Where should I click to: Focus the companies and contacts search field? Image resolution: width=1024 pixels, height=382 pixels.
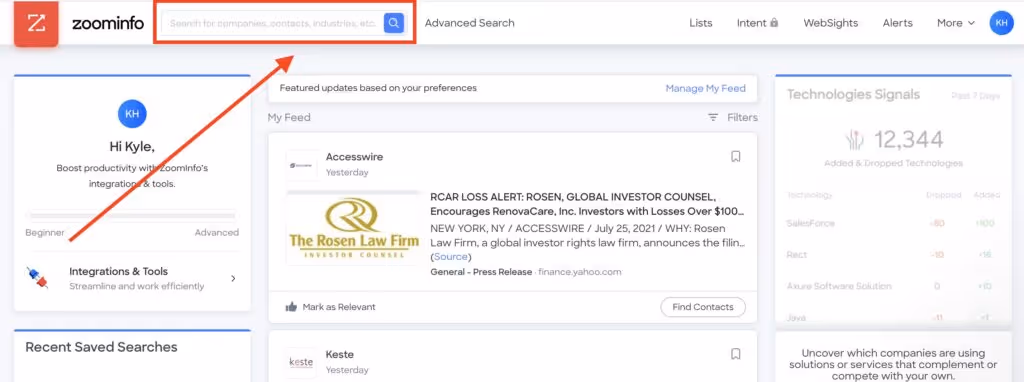272,23
